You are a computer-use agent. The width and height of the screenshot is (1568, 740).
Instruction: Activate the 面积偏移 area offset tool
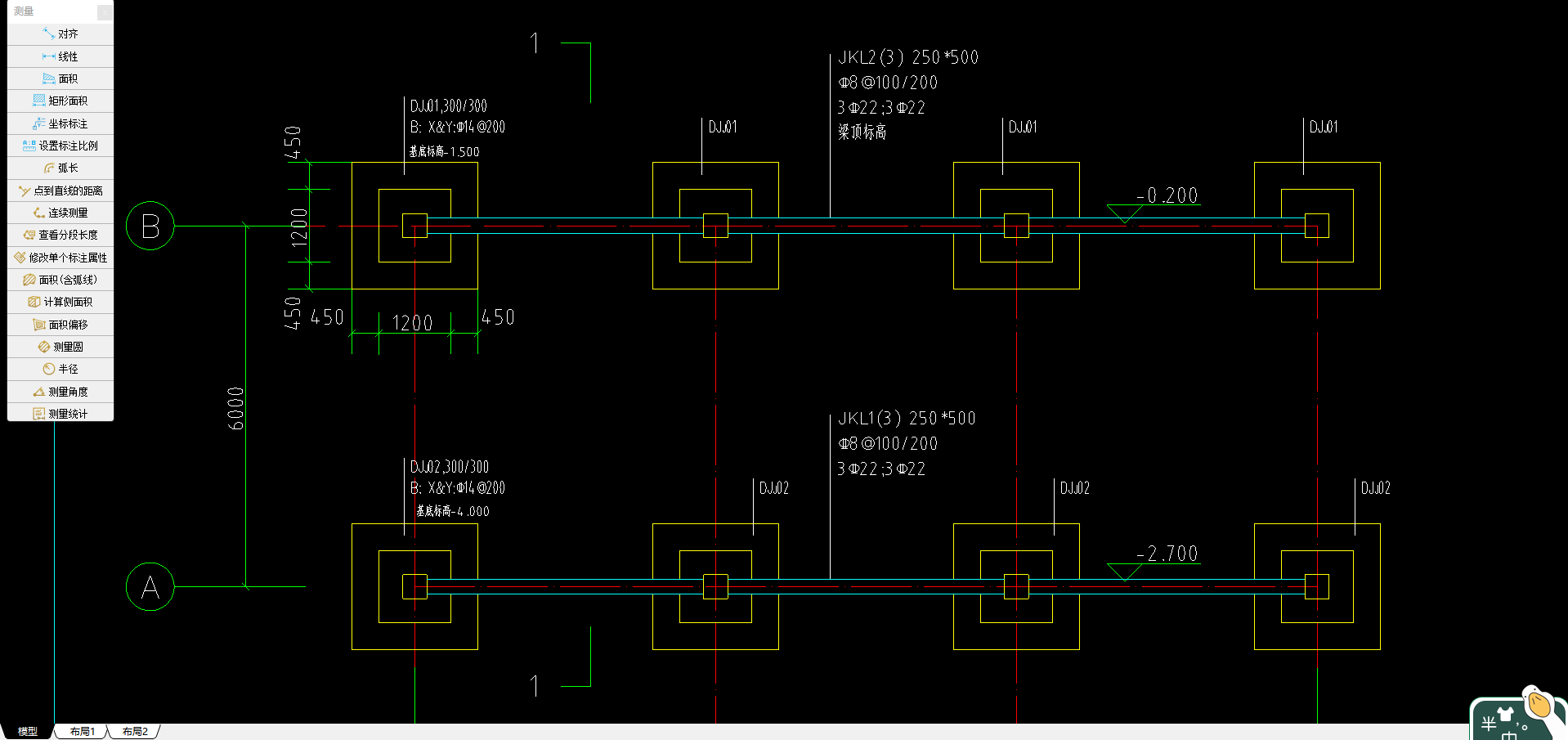[60, 325]
